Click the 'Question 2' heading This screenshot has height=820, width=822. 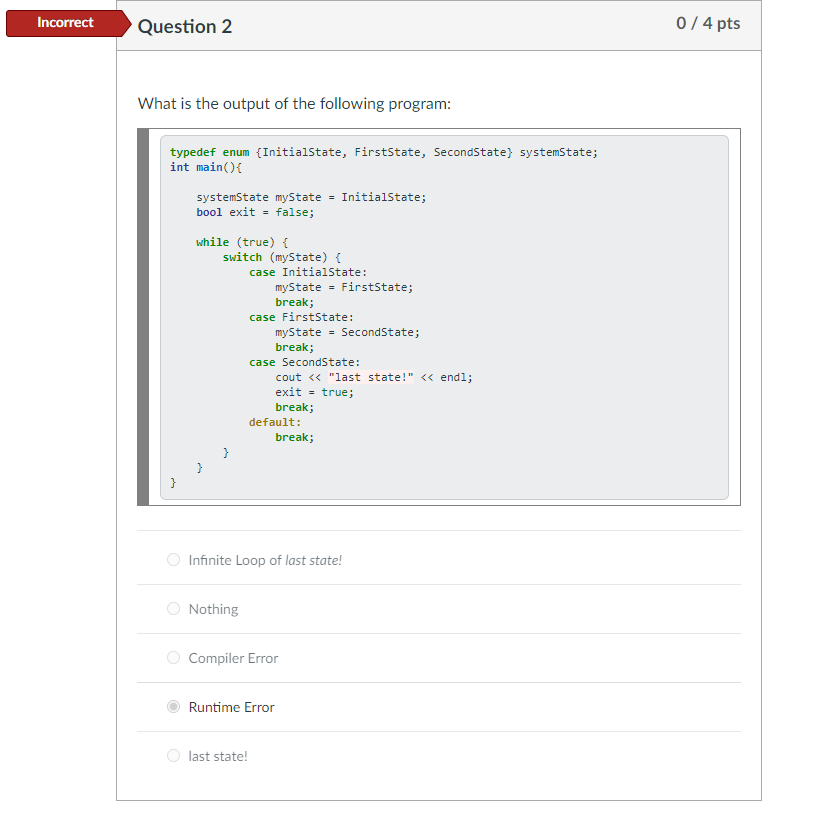pyautogui.click(x=185, y=26)
